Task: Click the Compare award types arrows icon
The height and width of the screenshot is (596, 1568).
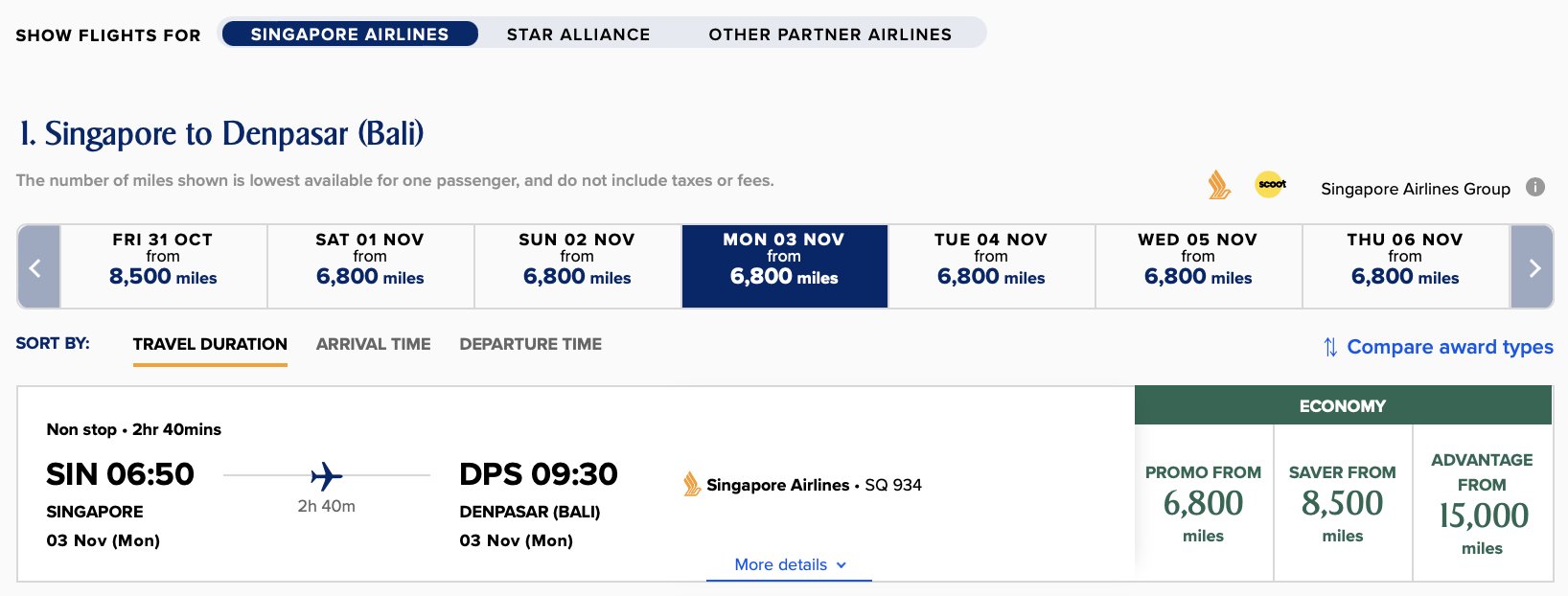Action: pyautogui.click(x=1330, y=347)
